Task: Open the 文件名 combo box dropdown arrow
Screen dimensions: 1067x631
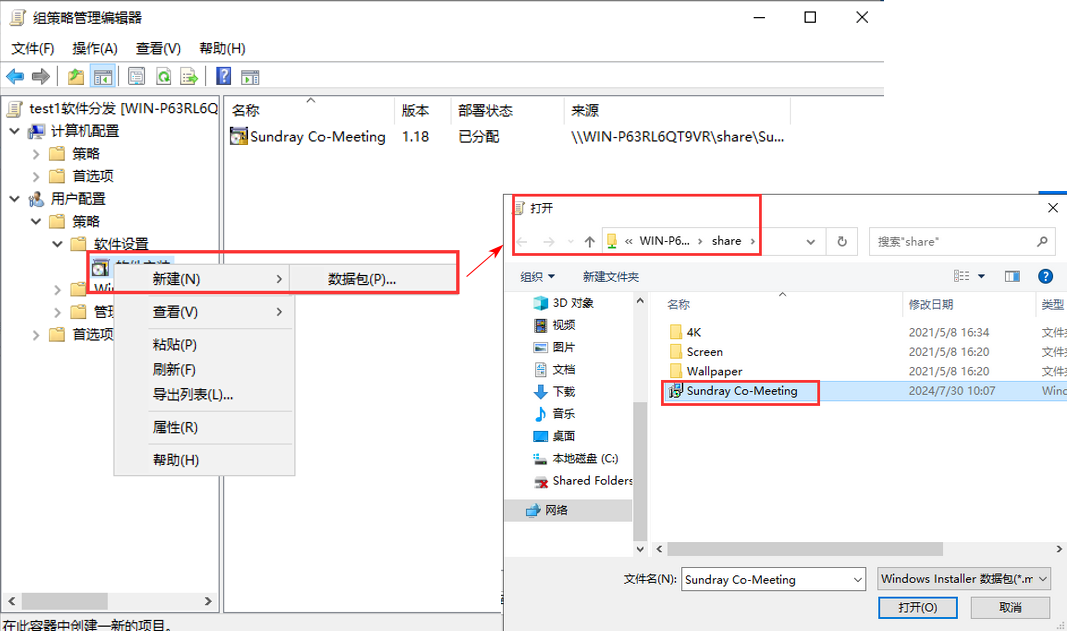Action: click(x=857, y=579)
